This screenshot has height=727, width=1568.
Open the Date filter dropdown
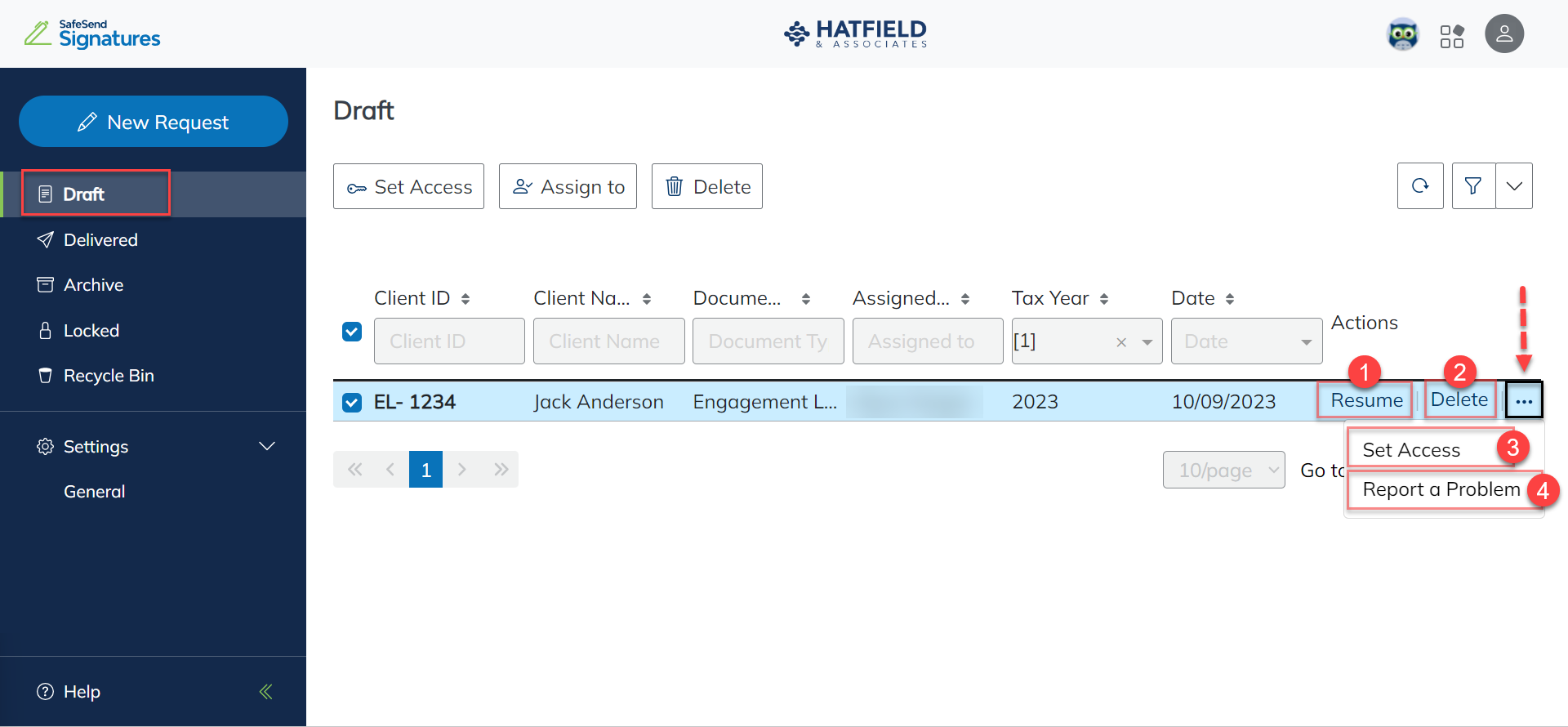coord(1306,342)
